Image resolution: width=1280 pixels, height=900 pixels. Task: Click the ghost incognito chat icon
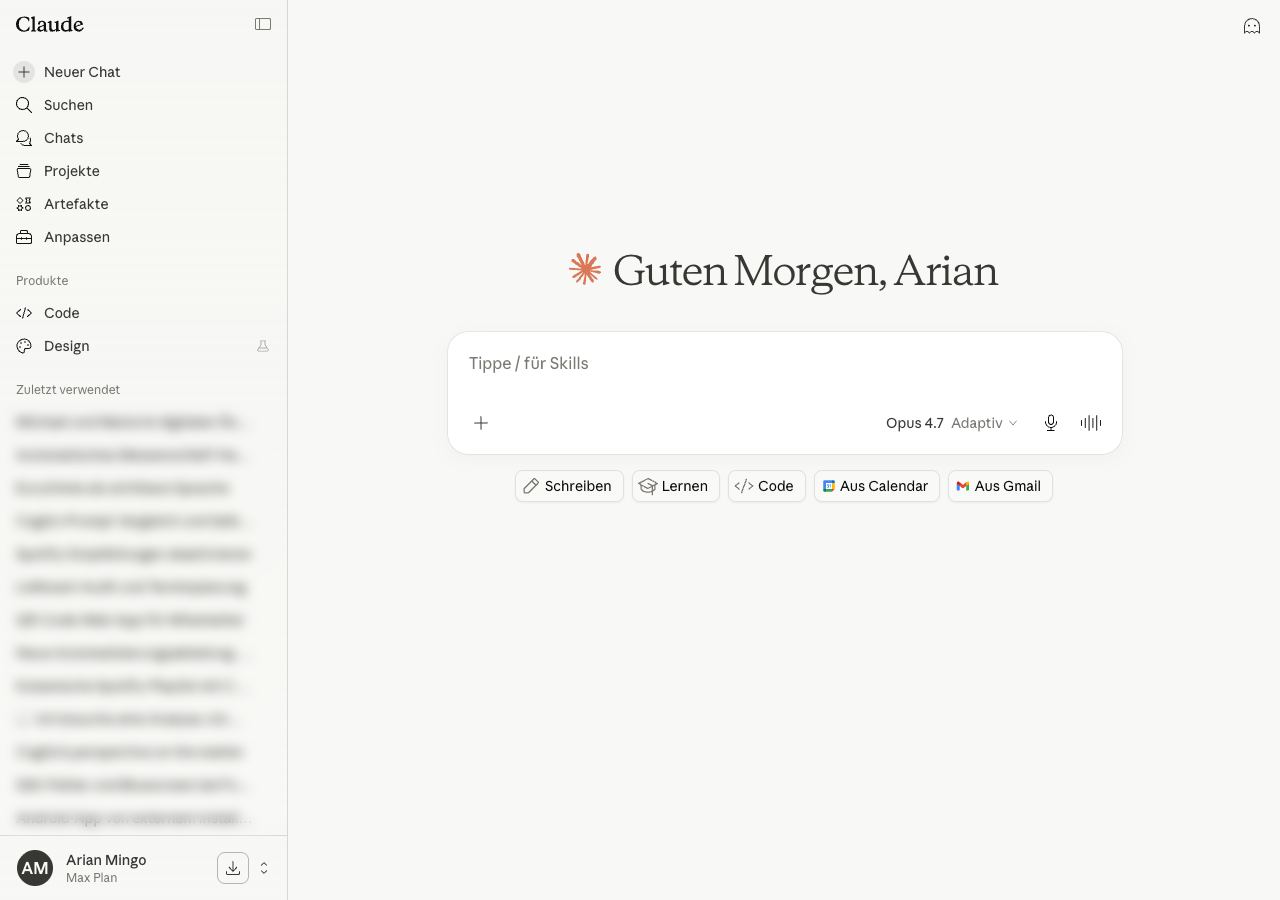[x=1252, y=26]
